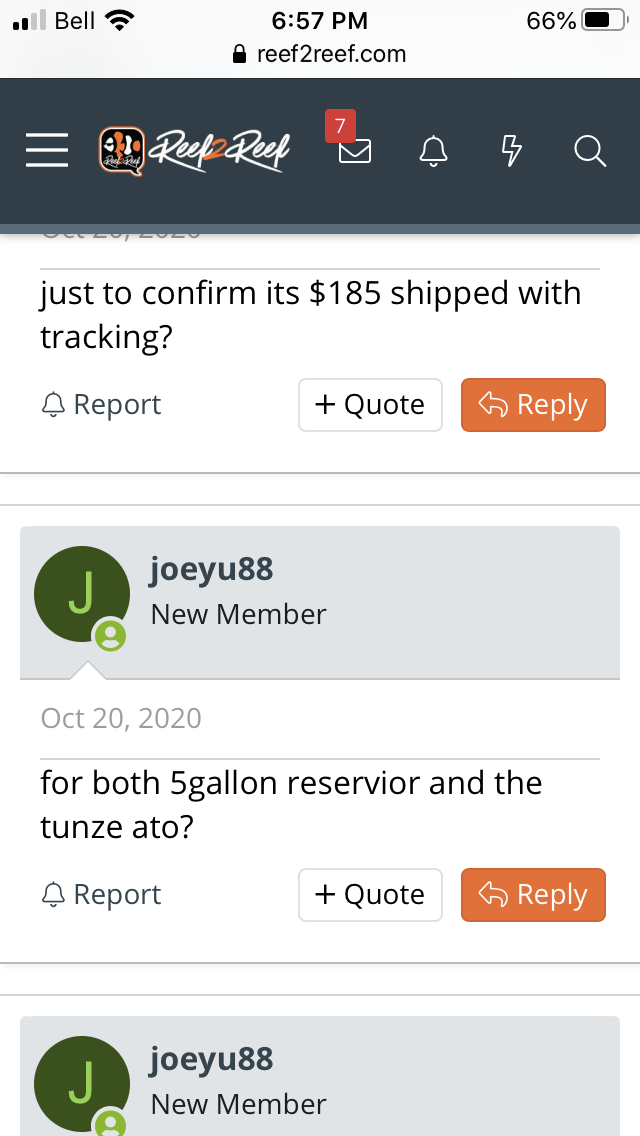
Task: Tap the red 7 unread badge
Action: (340, 127)
